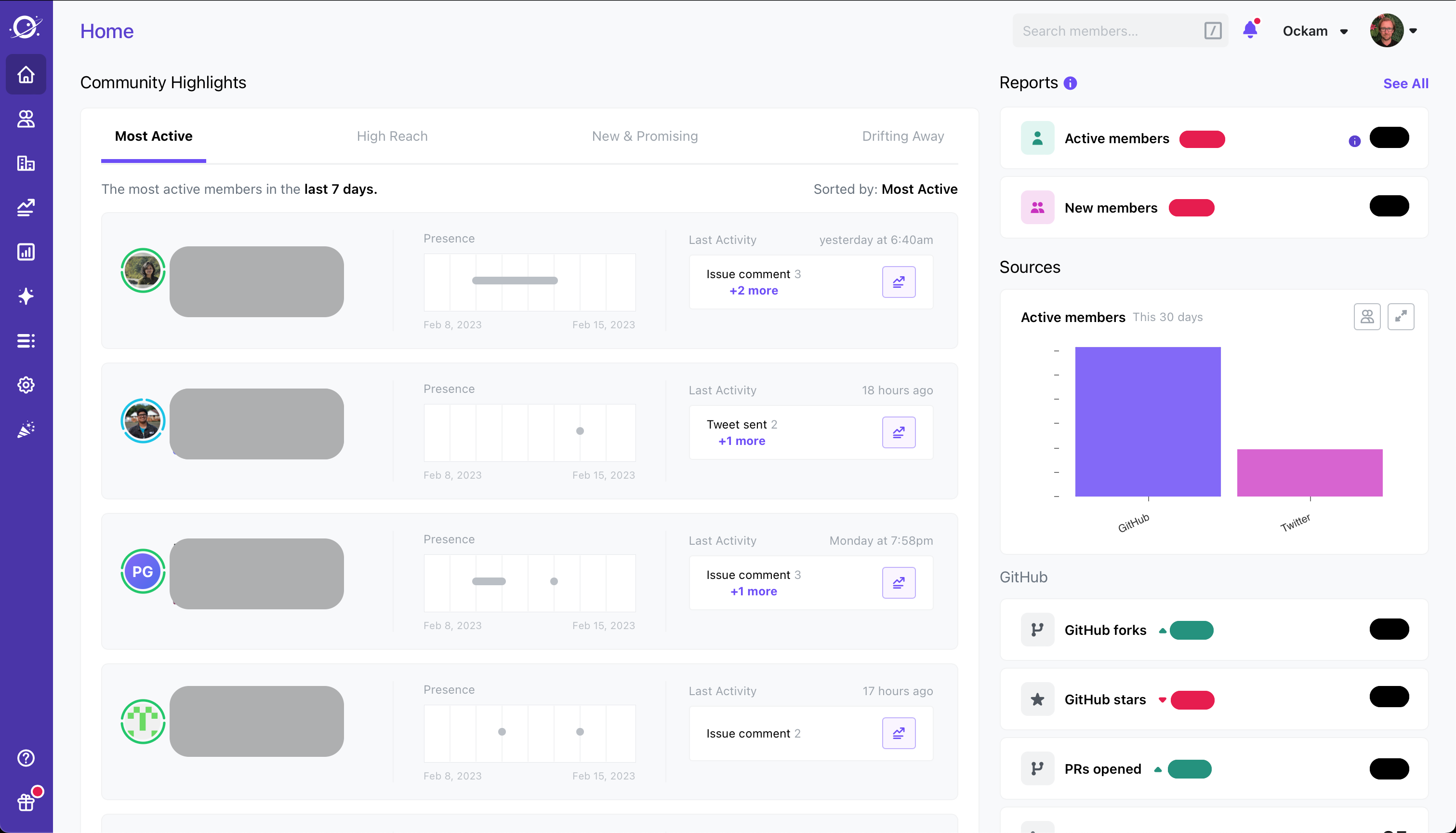Screen dimensions: 1456x833
Task: Open the Organizations building icon in sidebar
Action: 26,163
